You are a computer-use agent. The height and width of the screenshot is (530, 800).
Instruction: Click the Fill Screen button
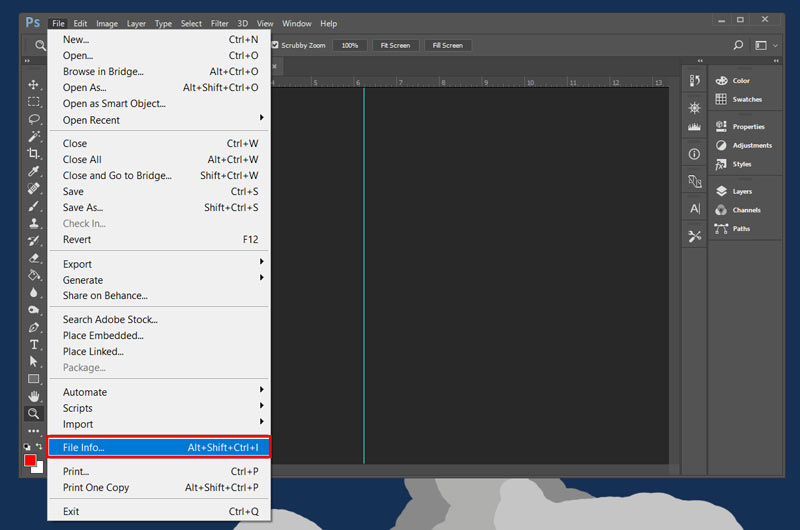tap(448, 45)
